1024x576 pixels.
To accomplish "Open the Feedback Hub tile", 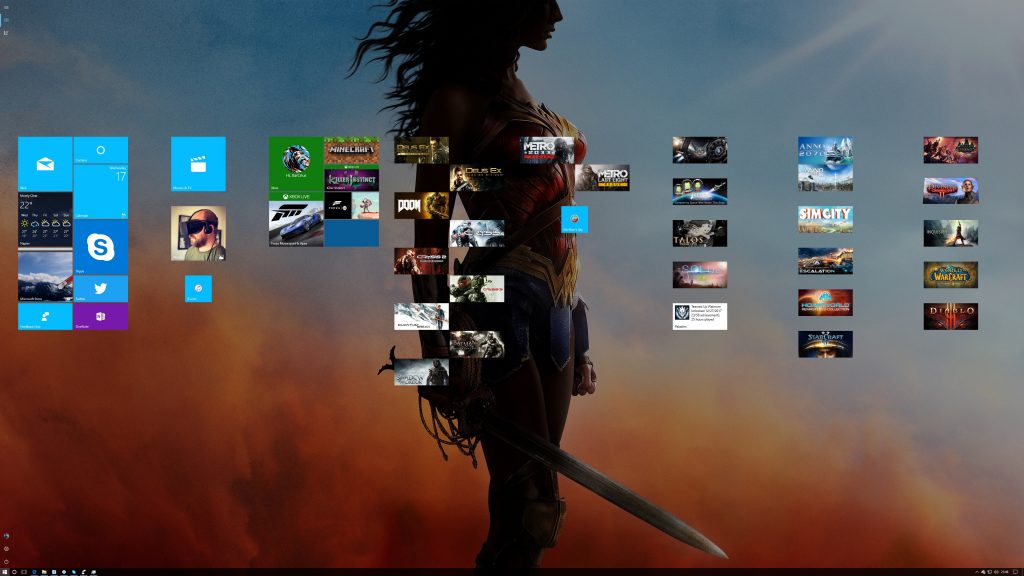I will tap(45, 317).
